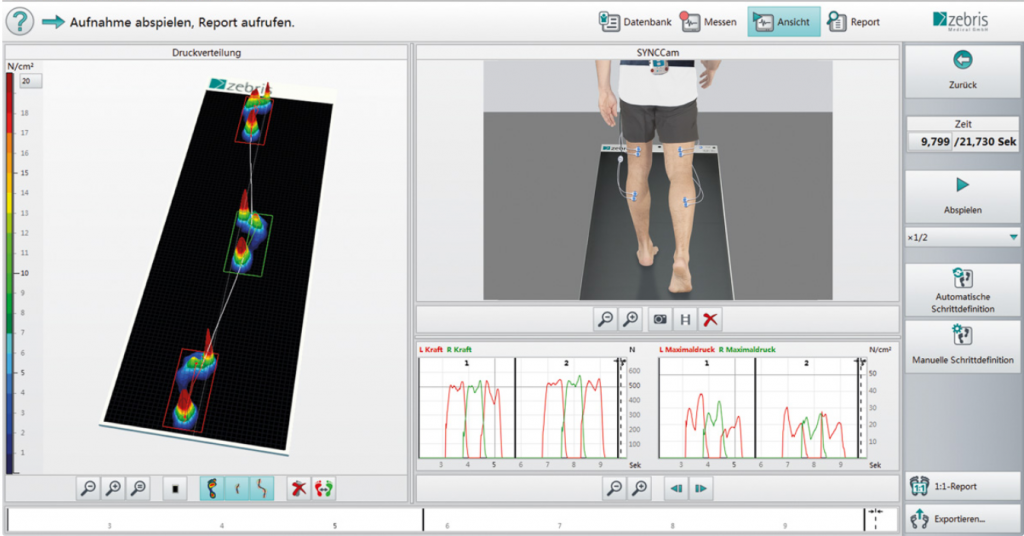Image resolution: width=1024 pixels, height=536 pixels.
Task: Open the Datenbank tab
Action: point(635,22)
